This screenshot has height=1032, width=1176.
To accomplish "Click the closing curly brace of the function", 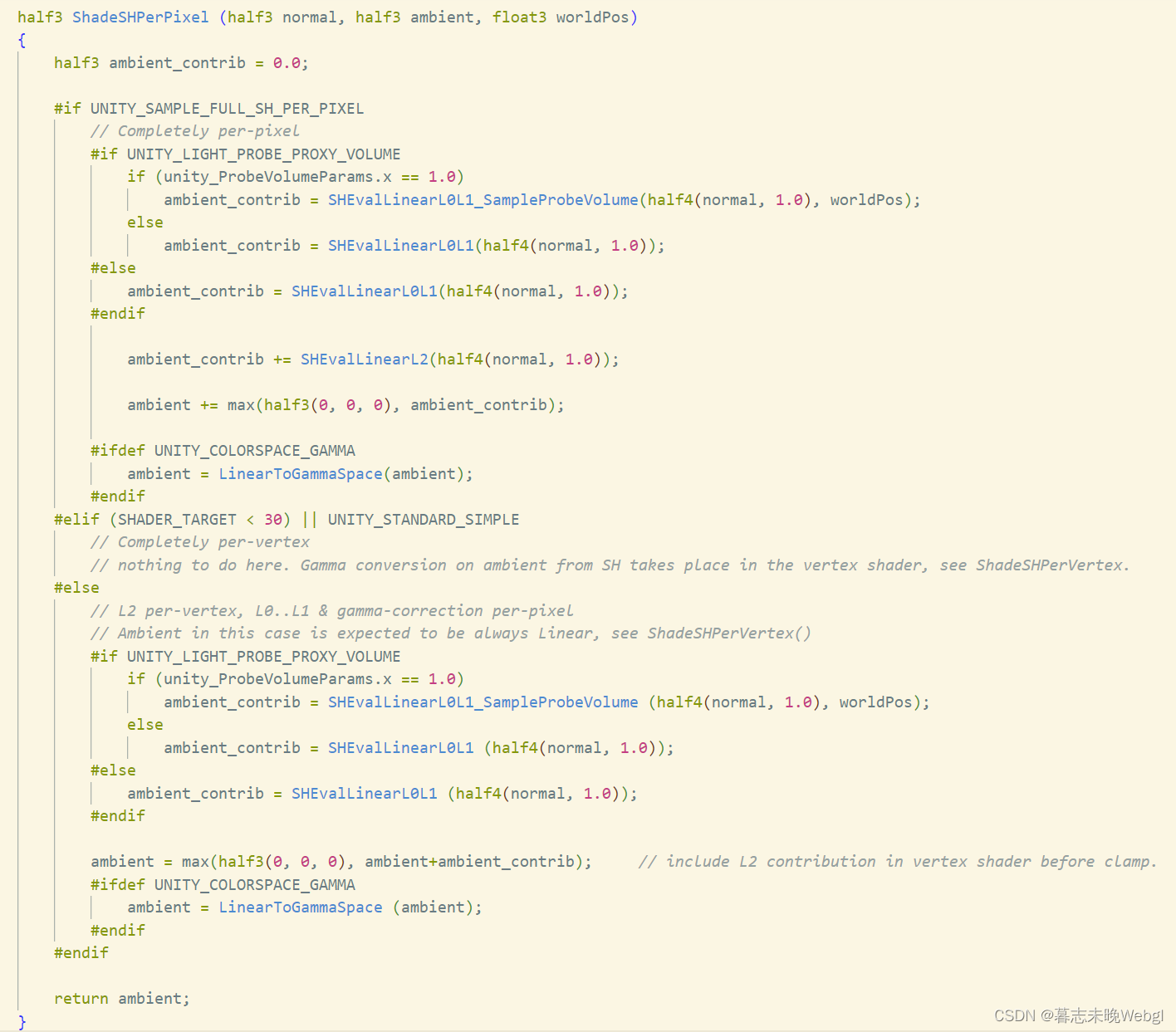I will point(22,1021).
